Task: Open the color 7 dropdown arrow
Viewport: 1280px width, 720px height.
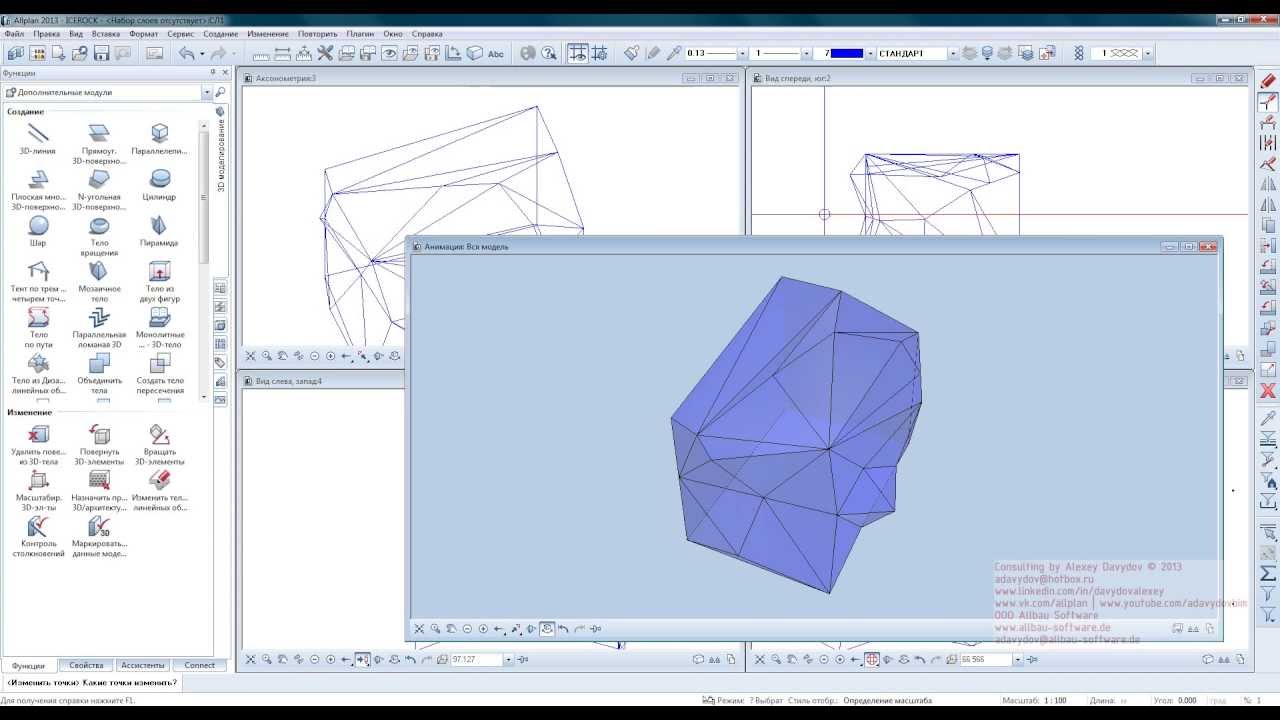Action: tap(870, 53)
